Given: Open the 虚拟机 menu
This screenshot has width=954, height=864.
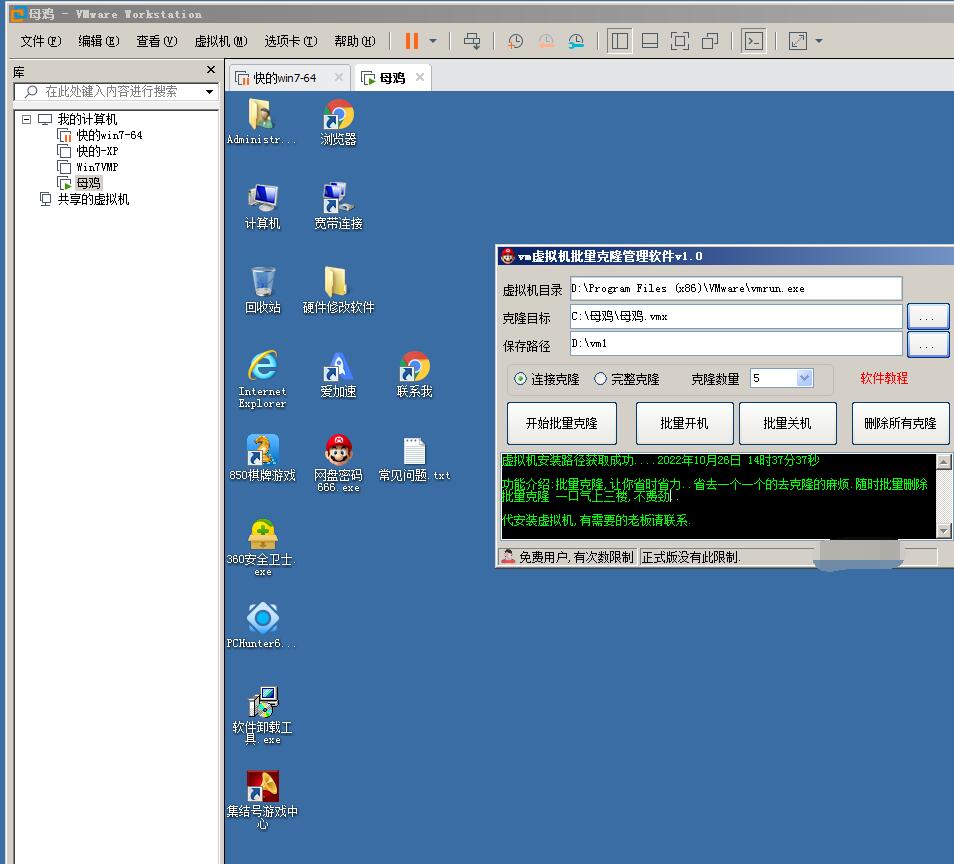Looking at the screenshot, I should [x=220, y=41].
